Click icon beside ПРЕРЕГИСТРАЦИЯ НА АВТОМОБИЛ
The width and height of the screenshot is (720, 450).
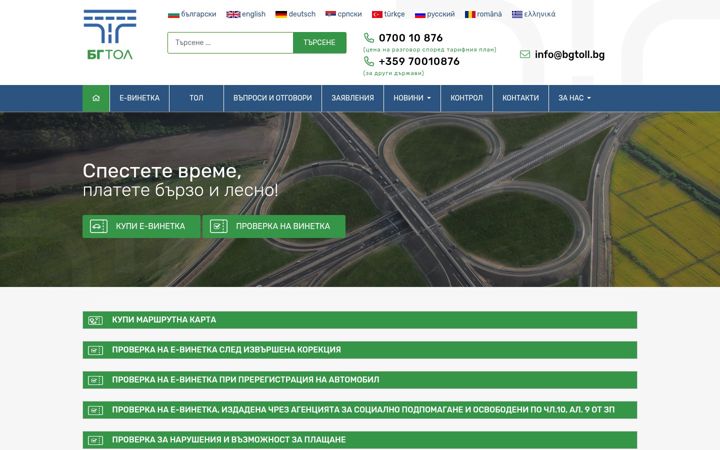95,380
